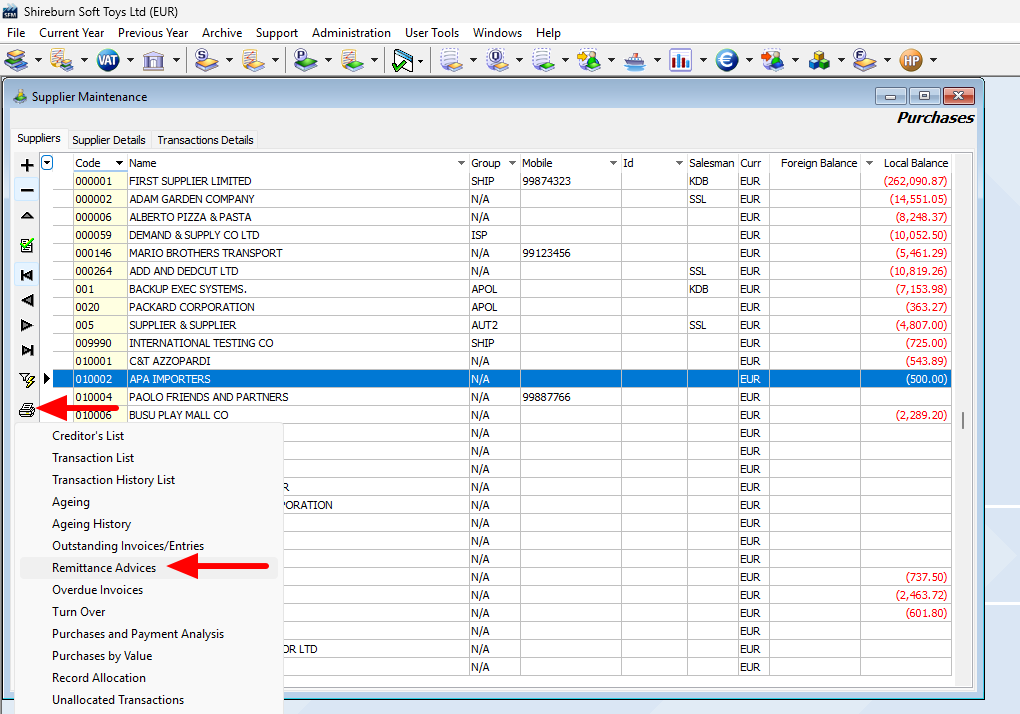This screenshot has width=1020, height=714.
Task: Click the supplier grid vertical scrollbar
Action: click(x=963, y=420)
